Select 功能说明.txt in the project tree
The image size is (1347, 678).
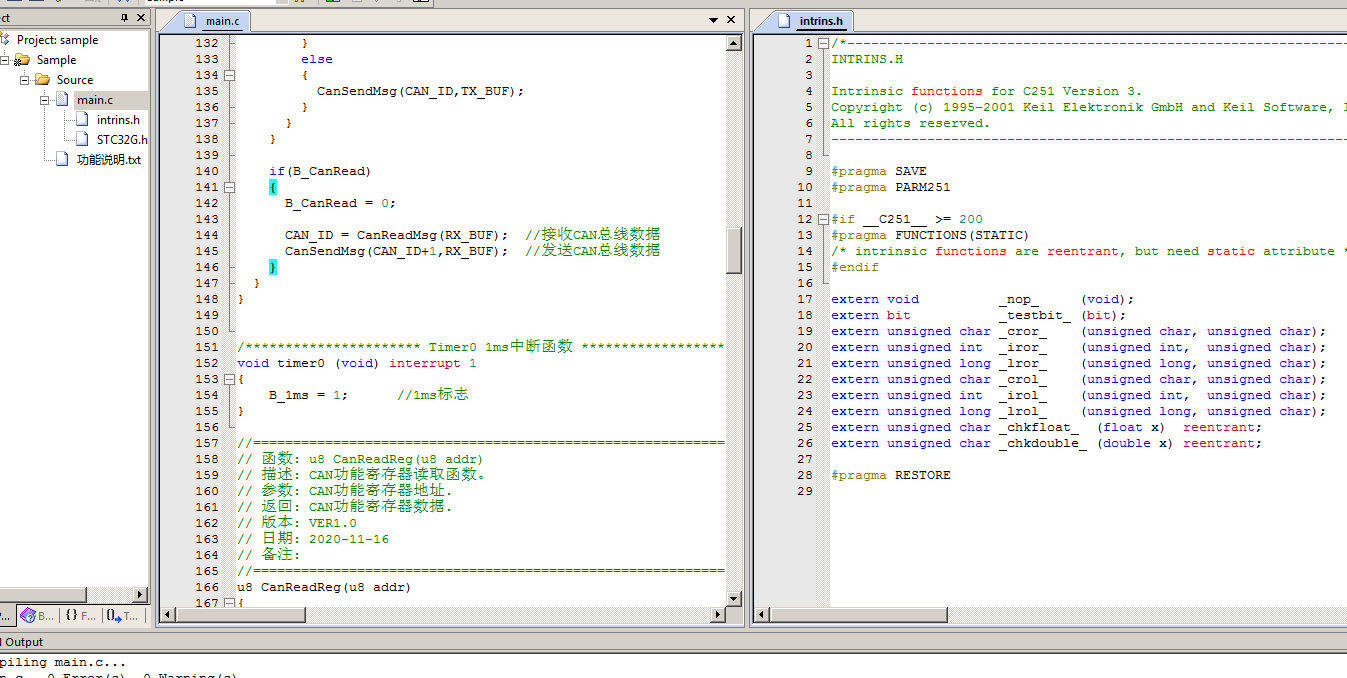tap(109, 160)
